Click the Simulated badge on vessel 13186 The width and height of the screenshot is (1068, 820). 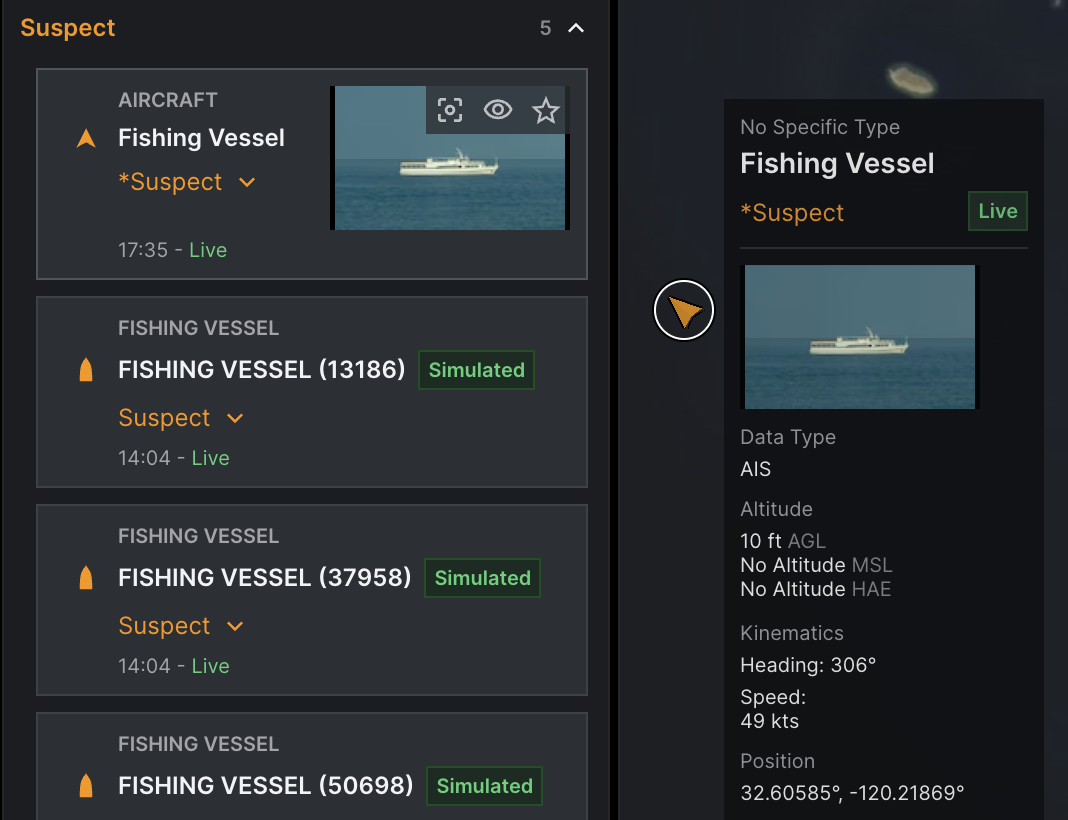pyautogui.click(x=476, y=370)
